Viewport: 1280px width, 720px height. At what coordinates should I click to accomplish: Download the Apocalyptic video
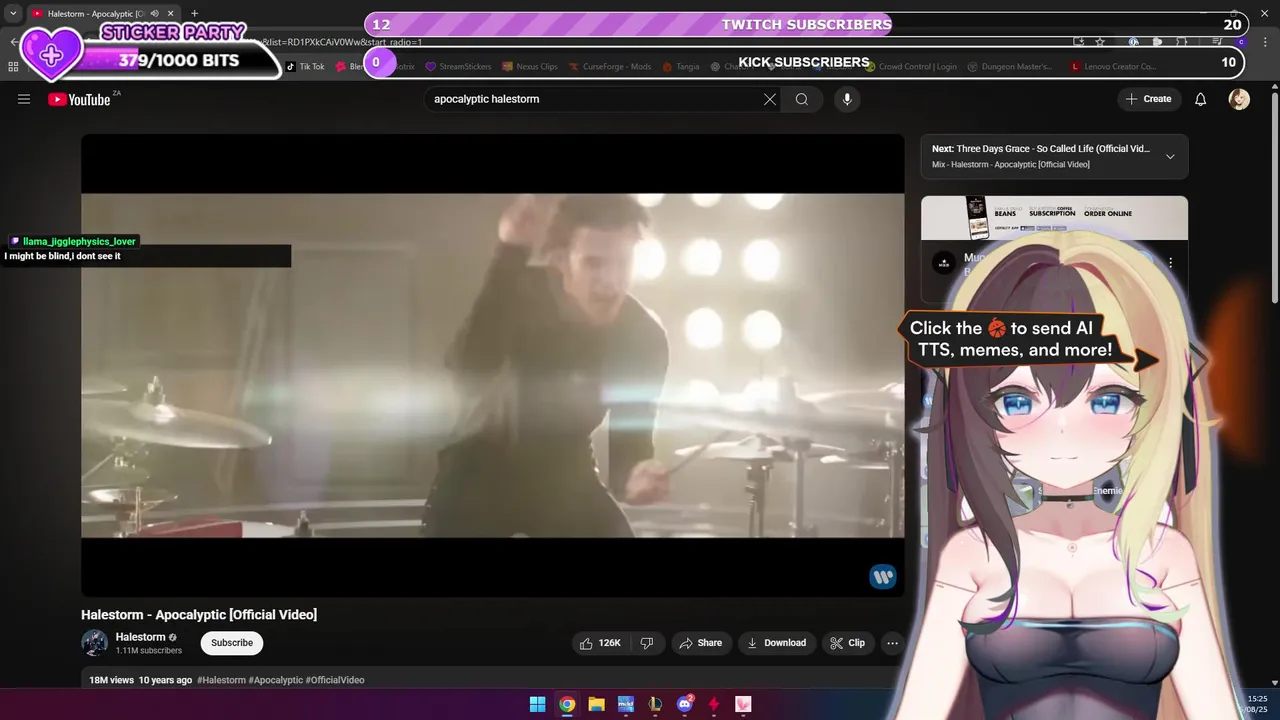point(776,643)
